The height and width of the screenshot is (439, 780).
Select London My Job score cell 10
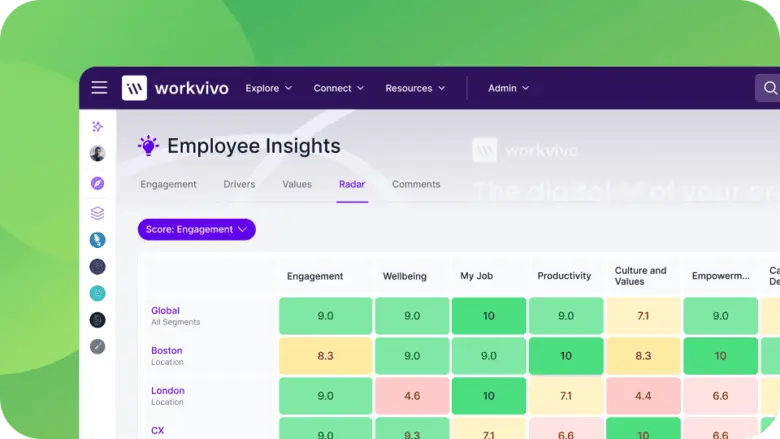click(x=488, y=396)
